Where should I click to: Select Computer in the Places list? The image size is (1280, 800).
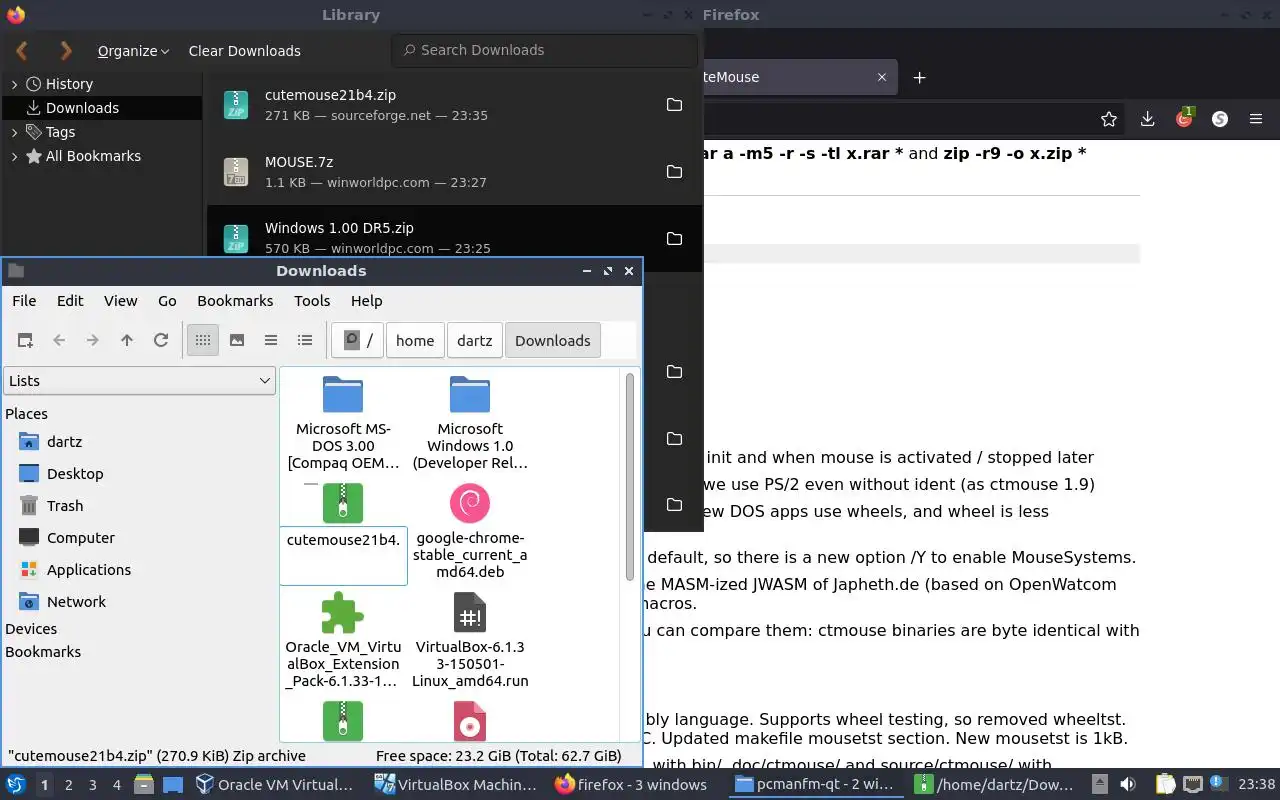click(x=81, y=538)
